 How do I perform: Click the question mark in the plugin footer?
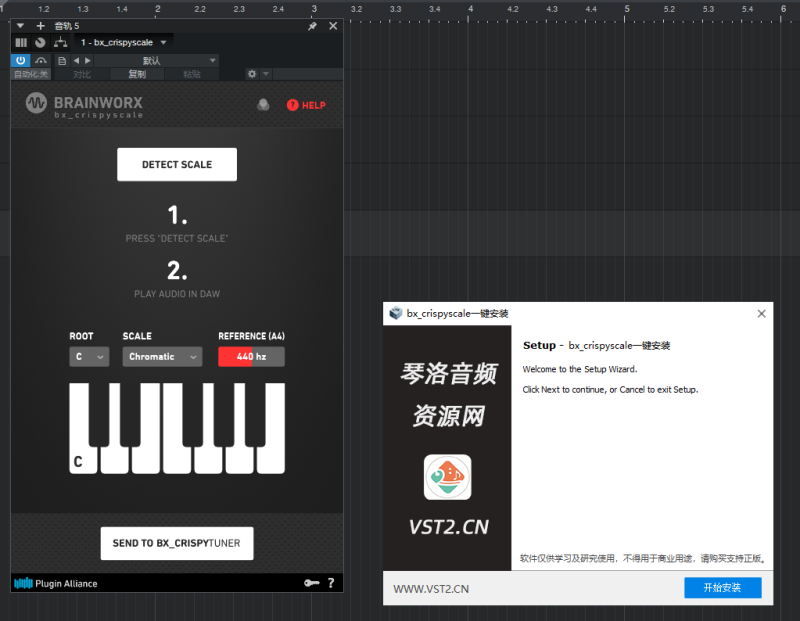tap(331, 582)
